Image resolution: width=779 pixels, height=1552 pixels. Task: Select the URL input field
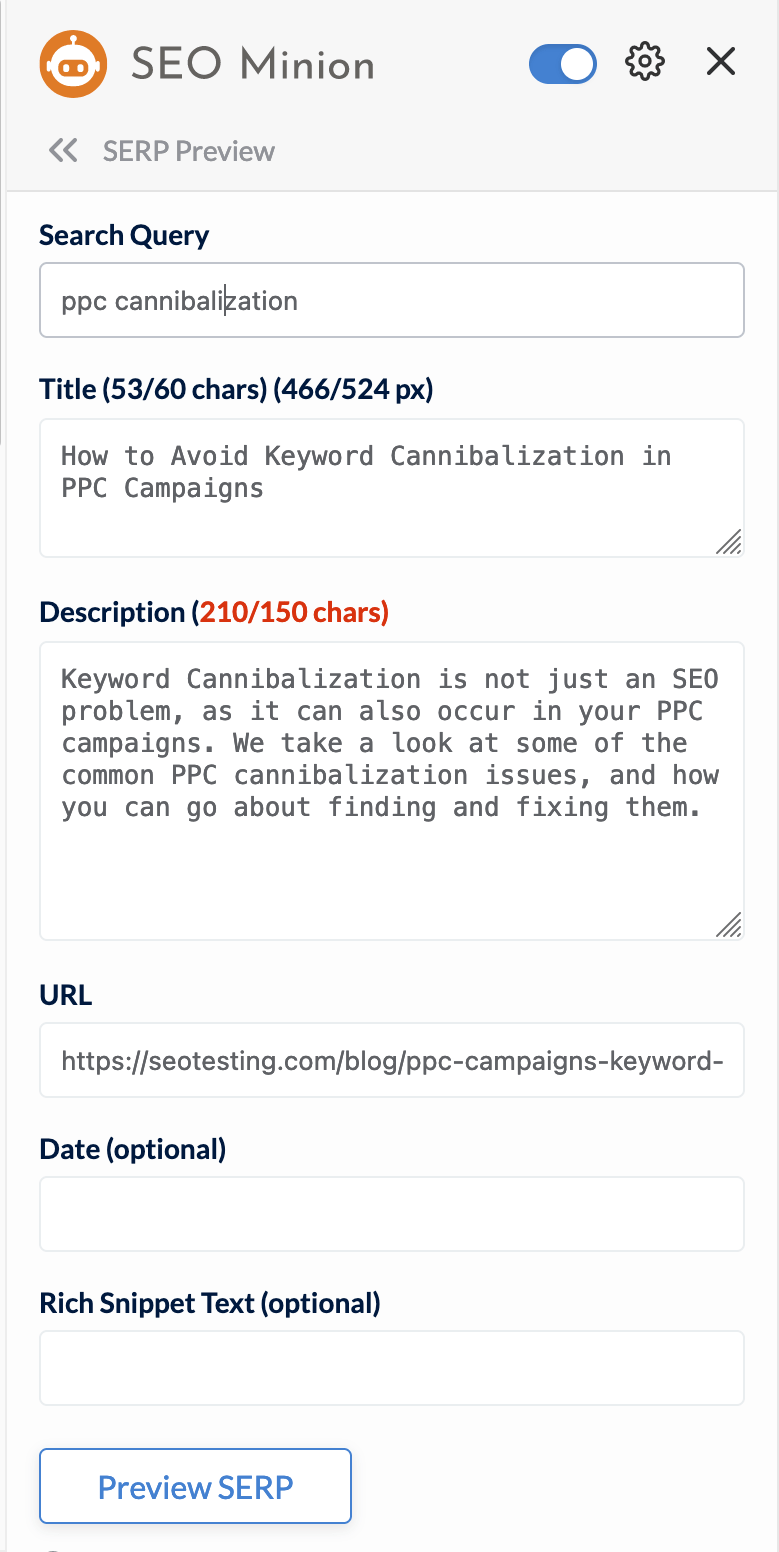(x=392, y=1060)
